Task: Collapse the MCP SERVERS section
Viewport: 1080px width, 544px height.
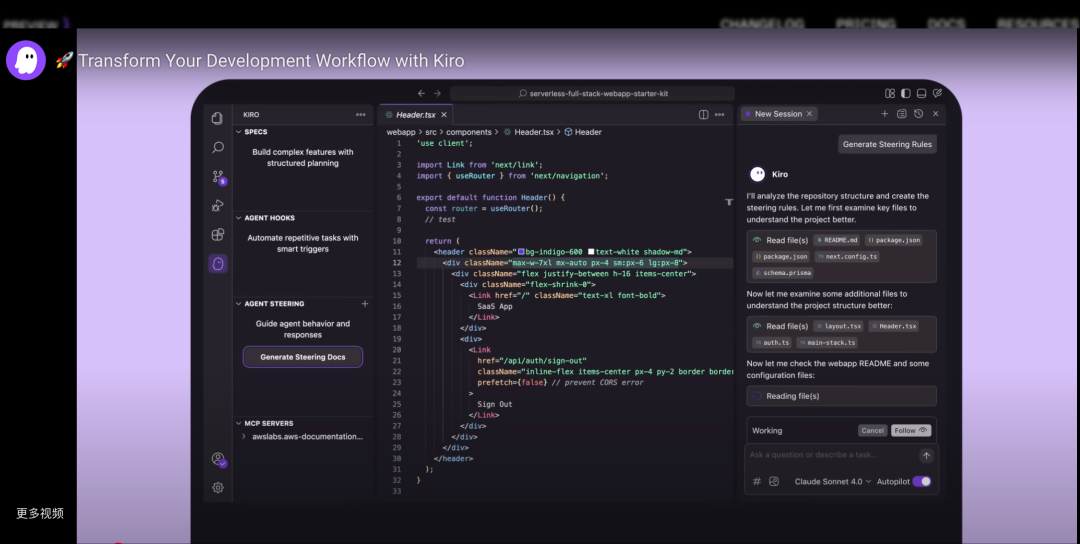Action: [x=239, y=423]
